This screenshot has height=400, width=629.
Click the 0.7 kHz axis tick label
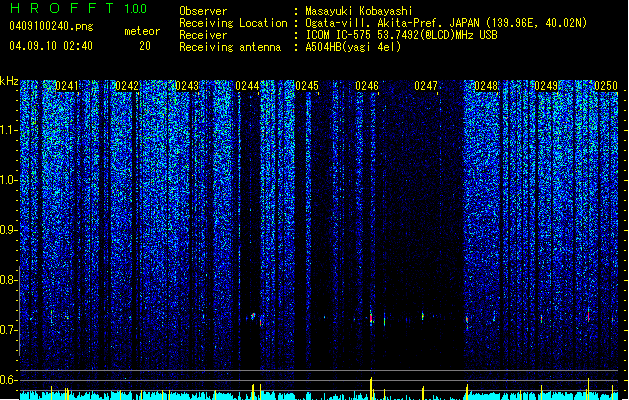pyautogui.click(x=9, y=330)
